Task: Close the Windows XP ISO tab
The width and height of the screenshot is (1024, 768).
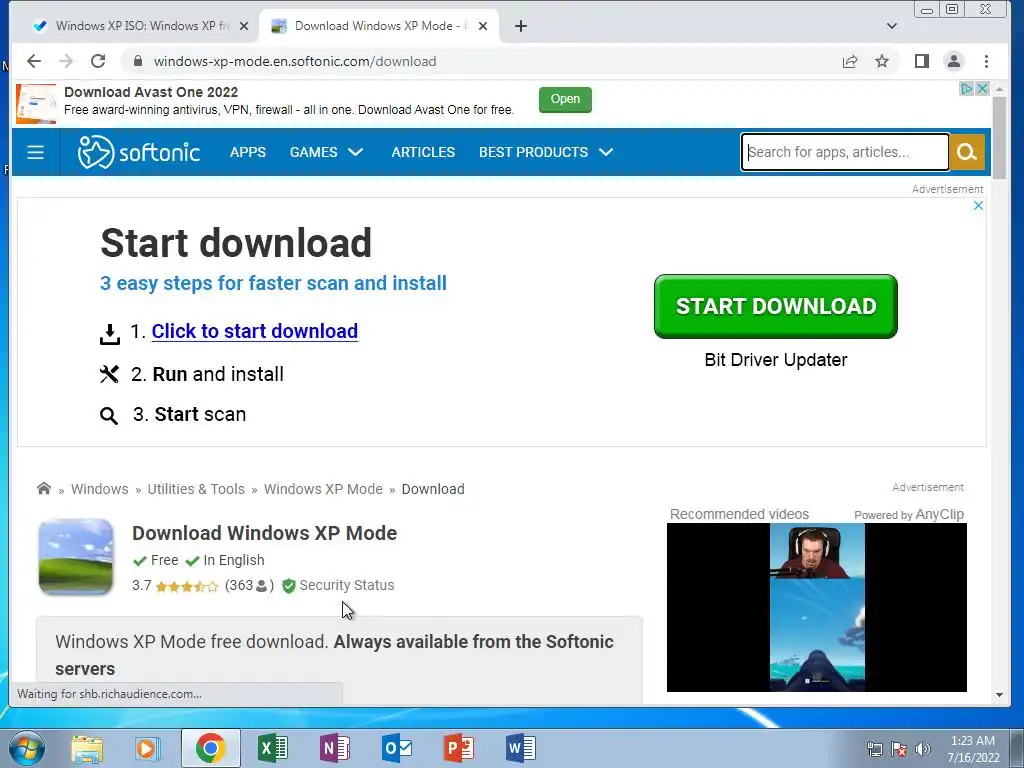Action: [x=244, y=26]
